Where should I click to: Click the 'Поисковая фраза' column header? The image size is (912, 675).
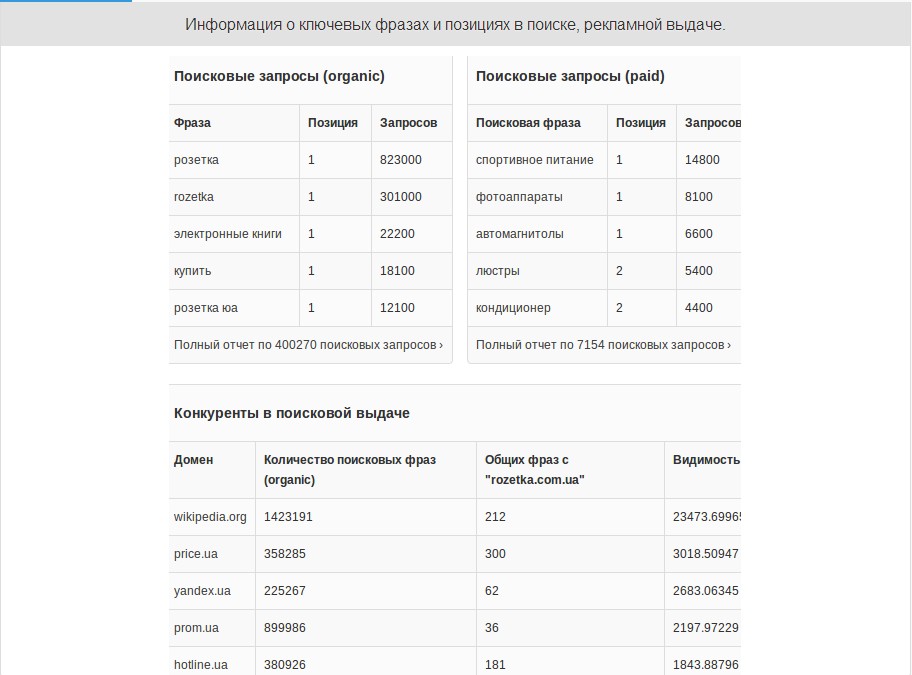click(x=528, y=123)
